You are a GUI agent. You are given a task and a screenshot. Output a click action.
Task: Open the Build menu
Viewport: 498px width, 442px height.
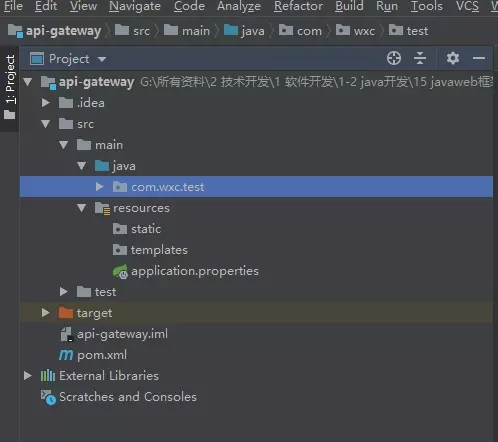349,6
